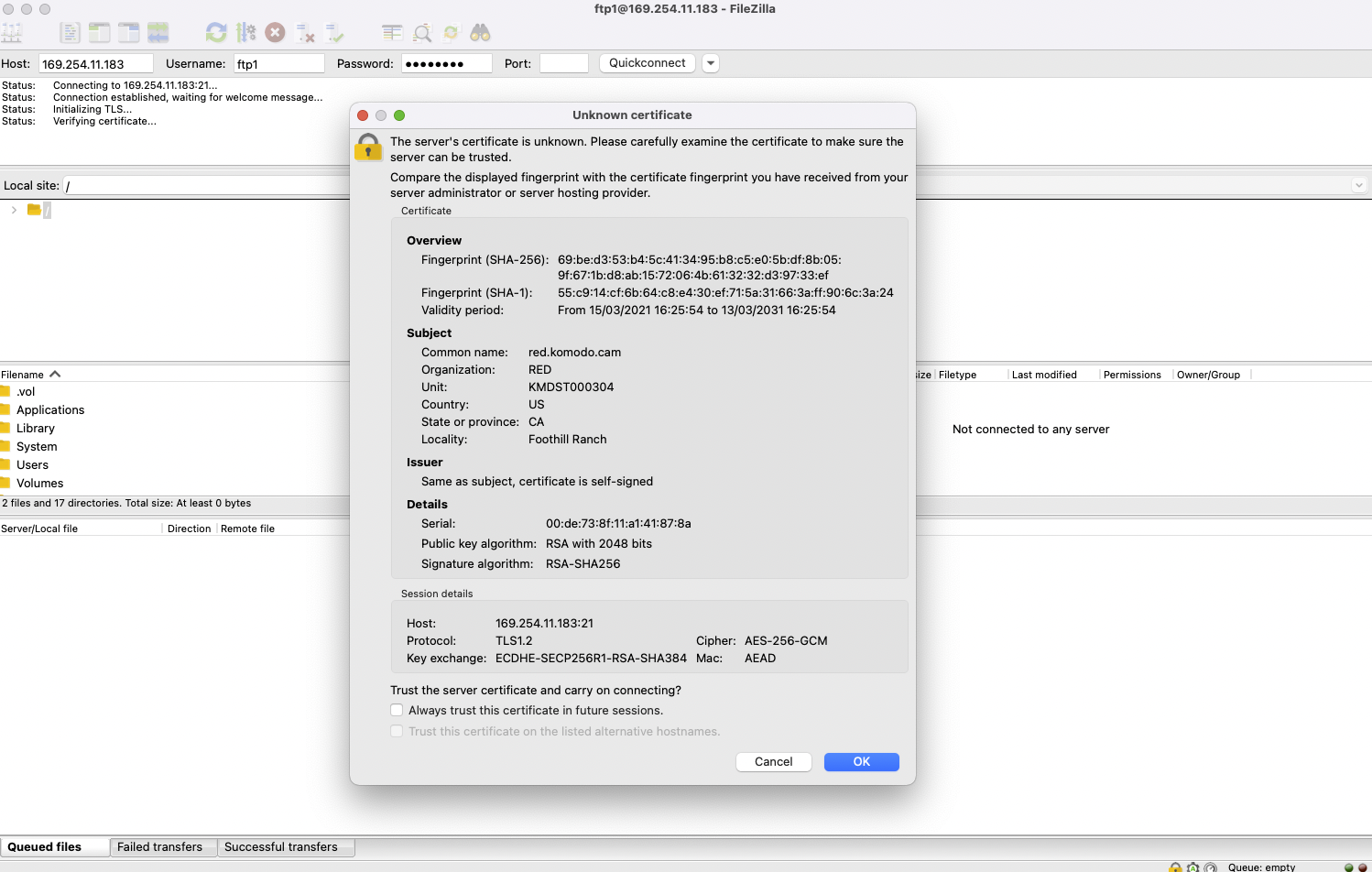
Task: Open remote file search binoculars icon
Action: [x=481, y=33]
